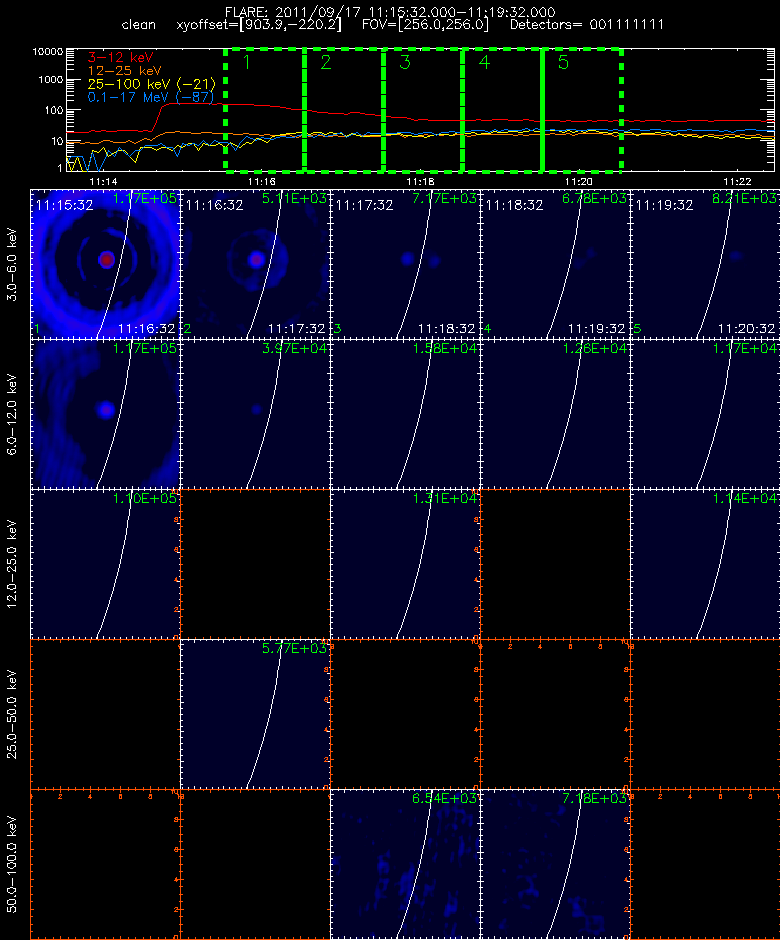Select the 50.0-100.0 keV image with peak 7.18E+03

pos(555,863)
